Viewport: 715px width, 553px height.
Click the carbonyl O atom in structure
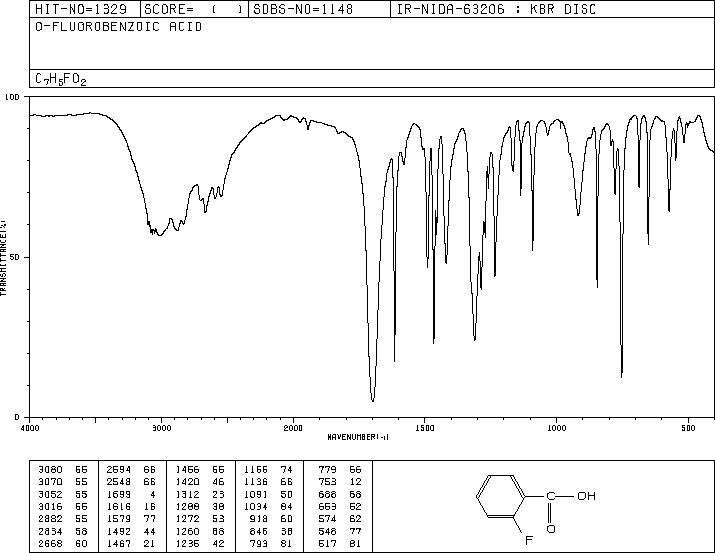pyautogui.click(x=551, y=529)
